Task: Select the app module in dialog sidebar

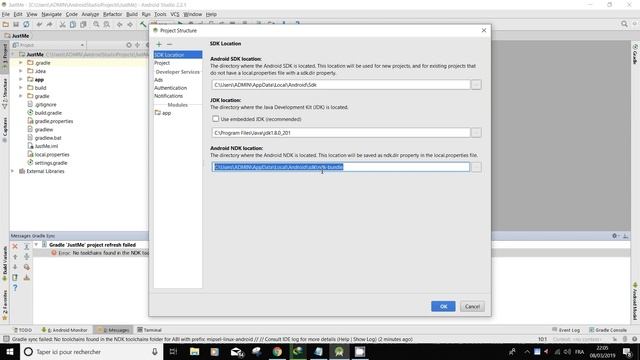Action: coord(163,113)
